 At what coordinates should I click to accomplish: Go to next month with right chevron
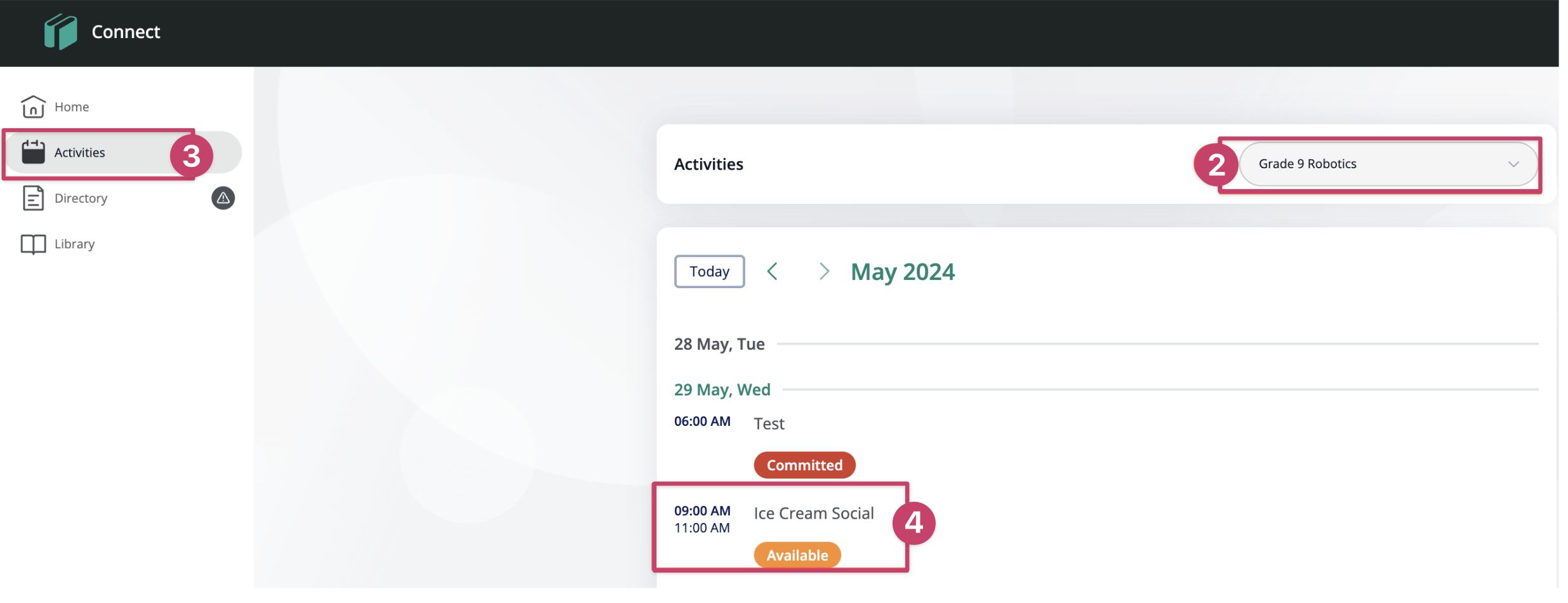coord(824,272)
